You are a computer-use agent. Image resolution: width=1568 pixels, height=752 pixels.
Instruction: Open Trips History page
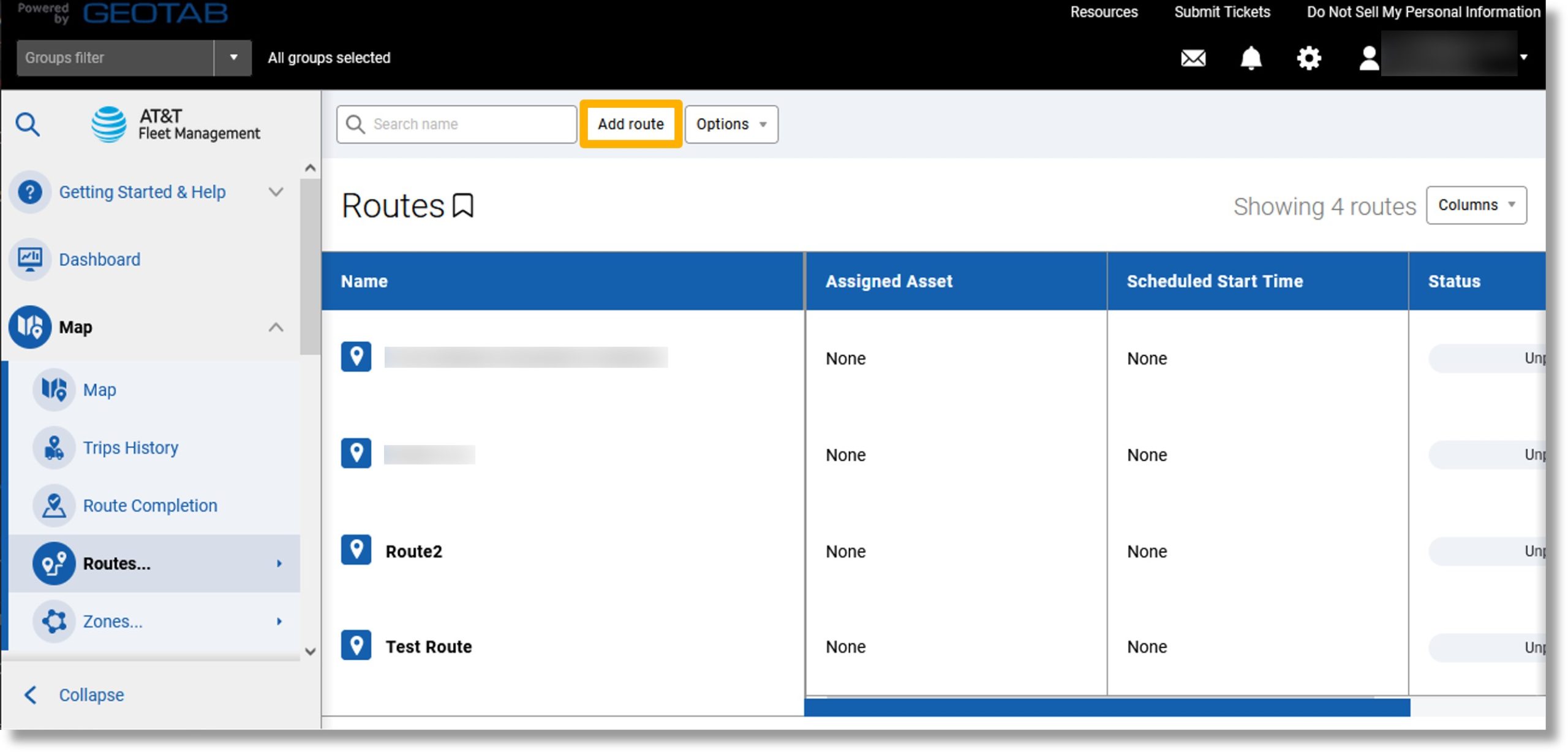(130, 447)
